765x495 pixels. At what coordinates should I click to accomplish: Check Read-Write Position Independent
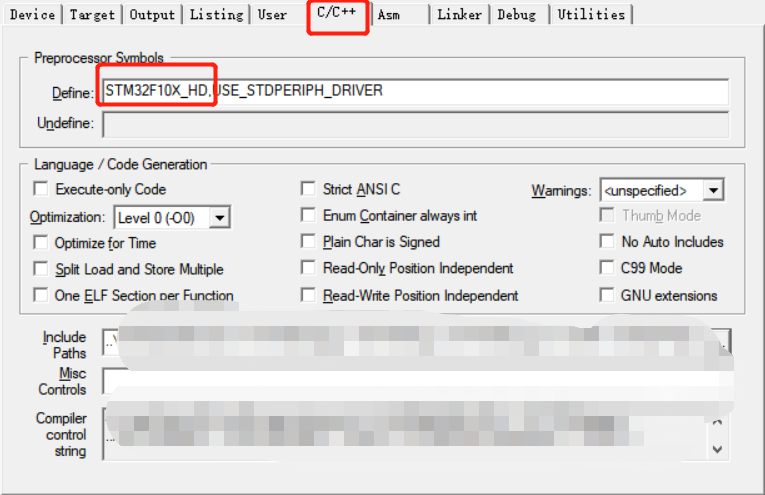(x=308, y=295)
